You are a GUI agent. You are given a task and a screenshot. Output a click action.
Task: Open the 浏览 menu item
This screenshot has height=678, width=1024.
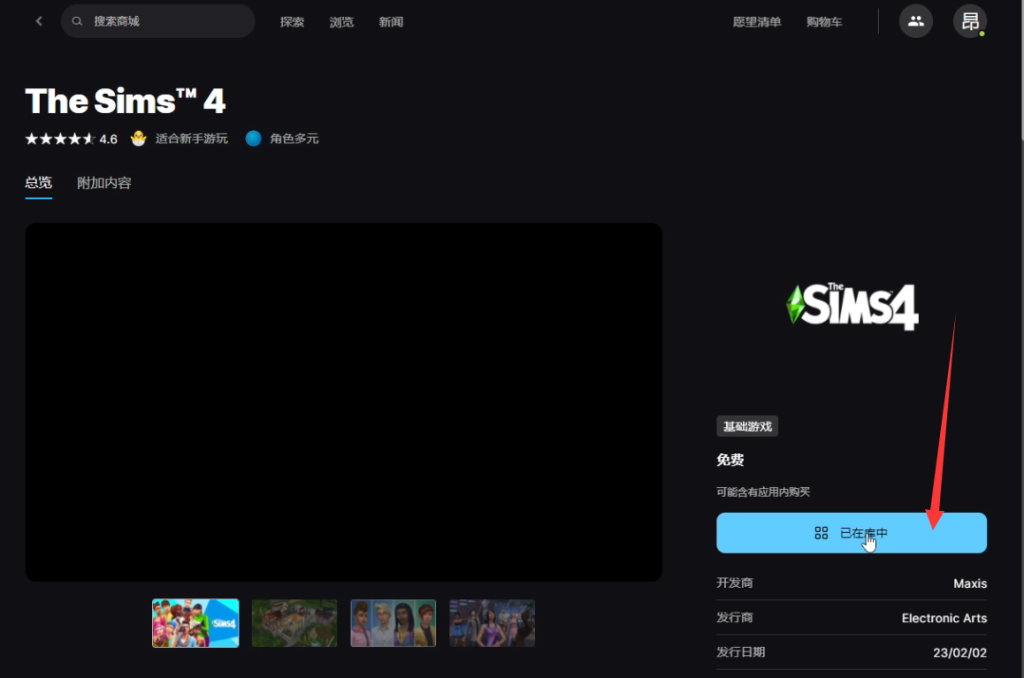coord(342,22)
